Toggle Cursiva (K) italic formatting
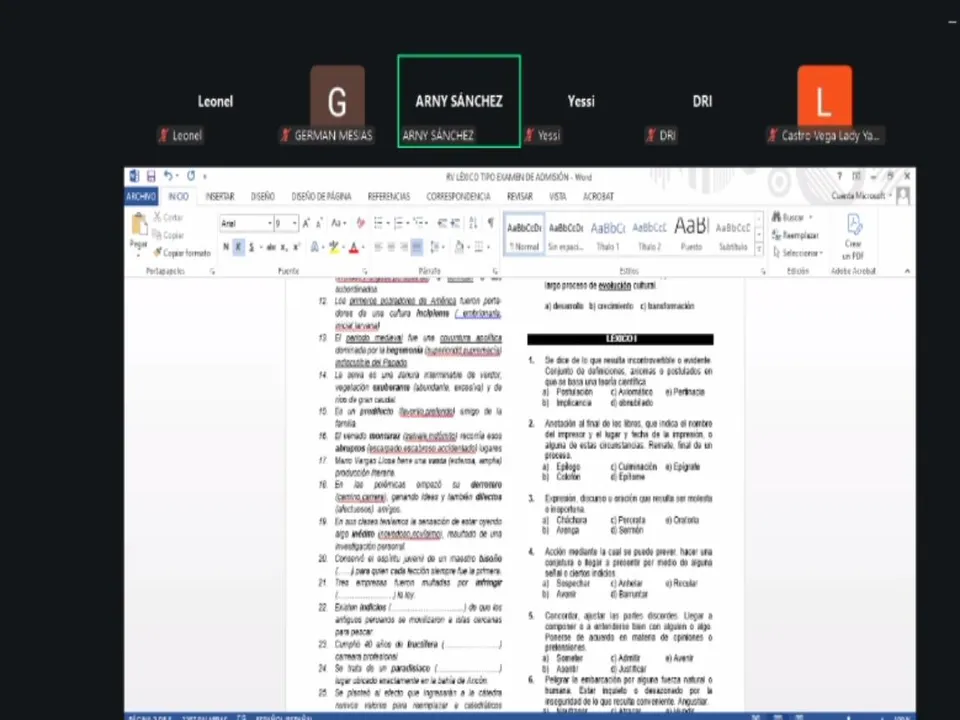The height and width of the screenshot is (720, 960). 238,247
